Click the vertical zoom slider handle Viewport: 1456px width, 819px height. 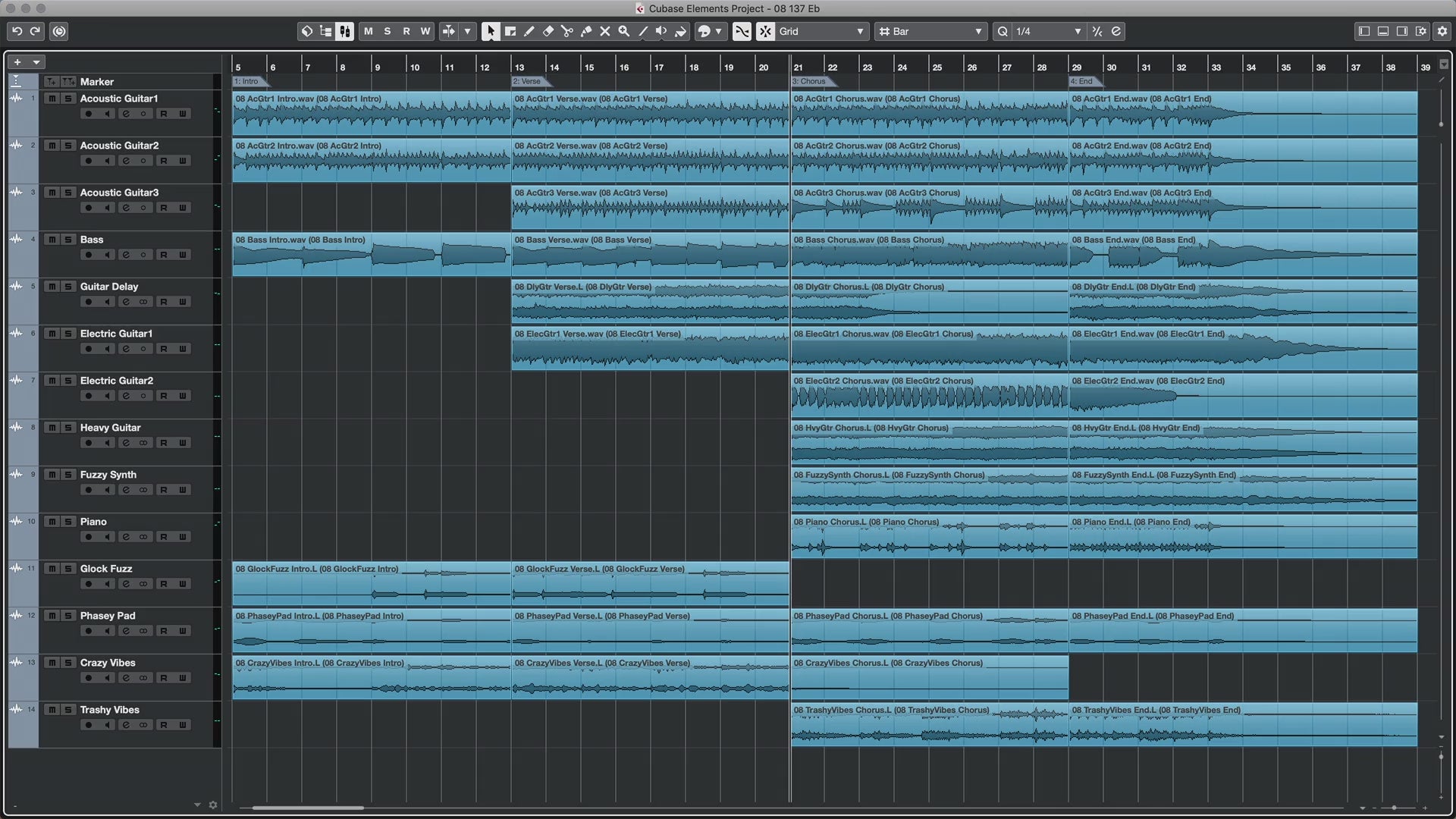[1441, 756]
